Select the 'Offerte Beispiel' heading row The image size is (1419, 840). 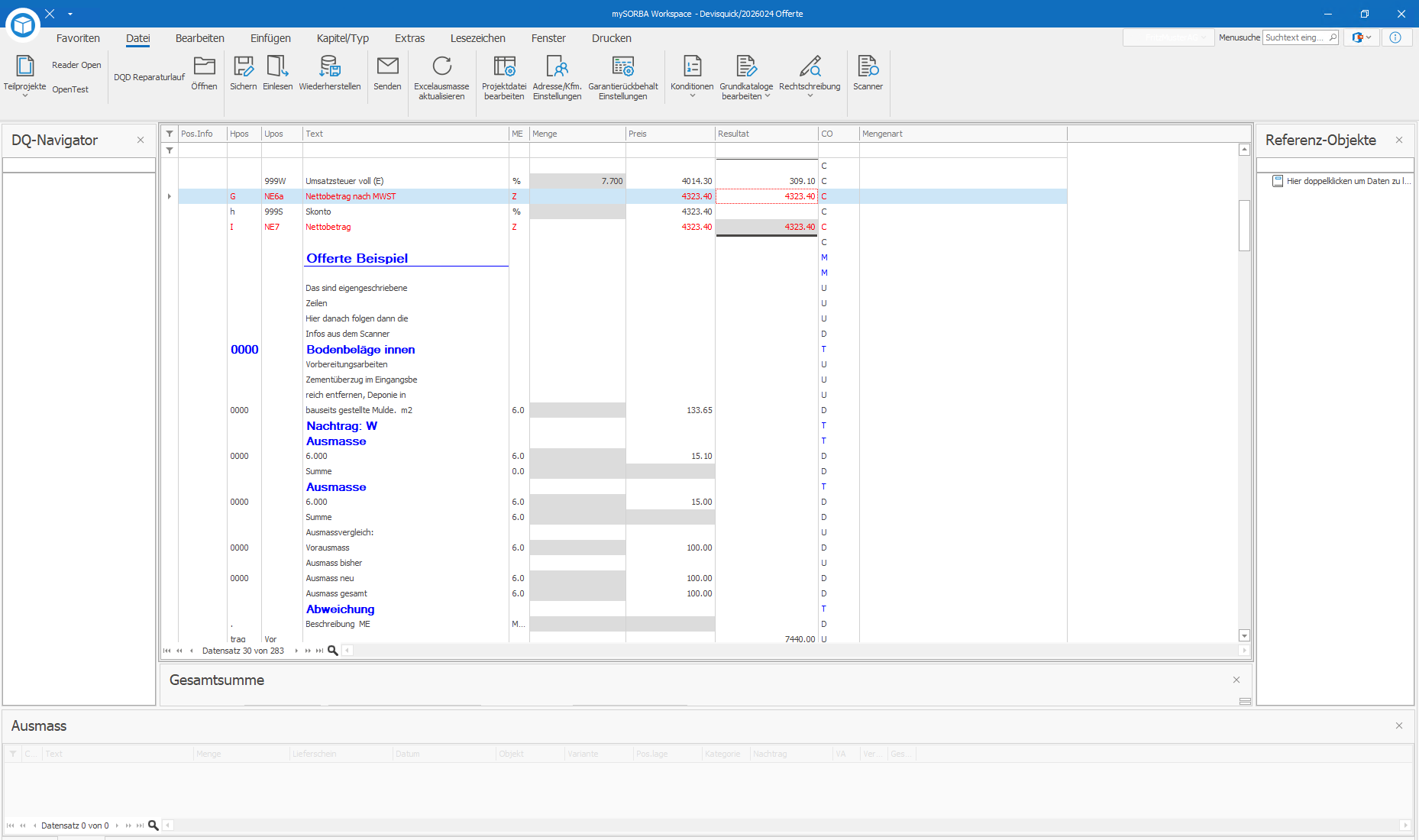pos(357,258)
